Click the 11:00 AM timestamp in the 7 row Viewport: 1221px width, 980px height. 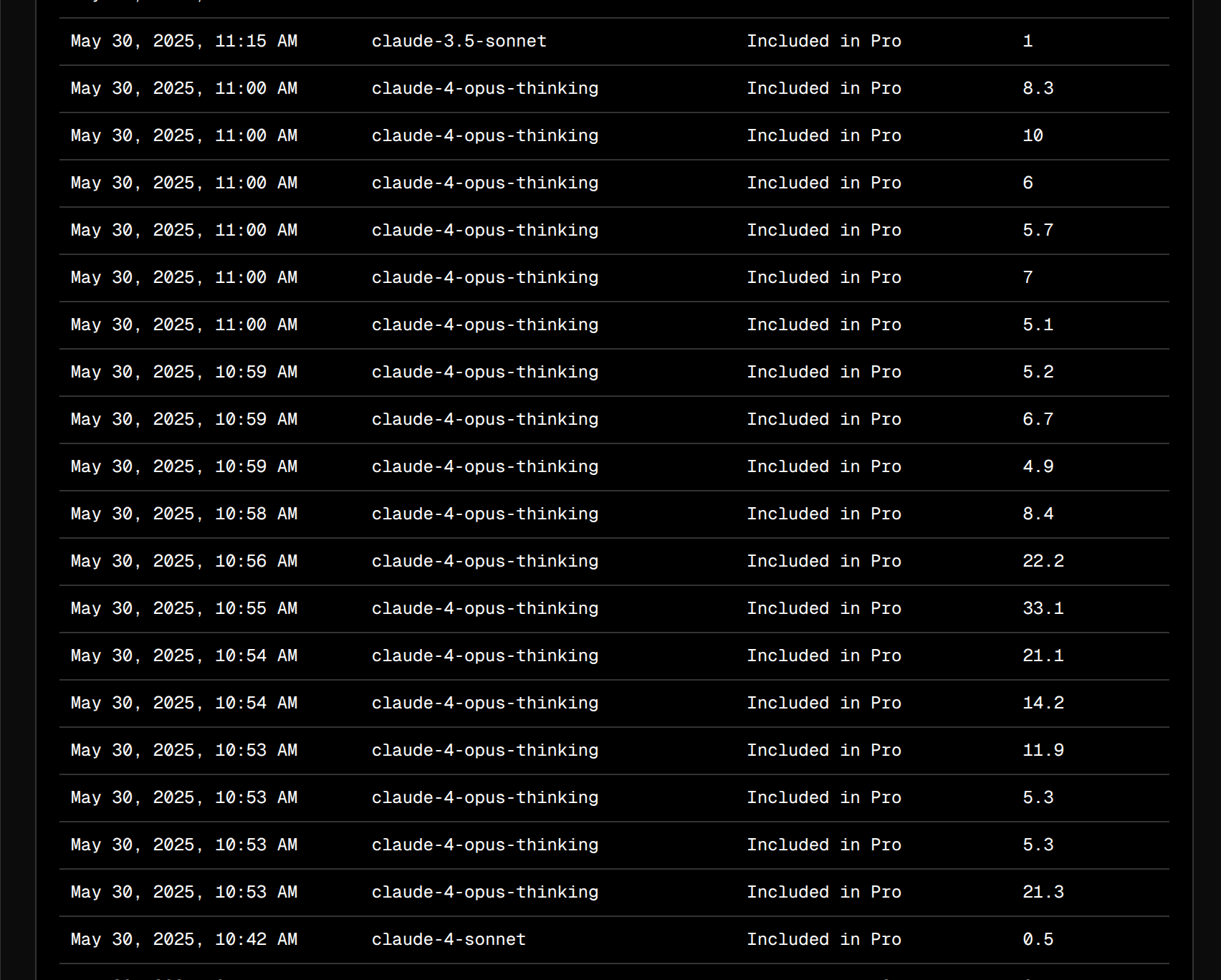pos(184,278)
